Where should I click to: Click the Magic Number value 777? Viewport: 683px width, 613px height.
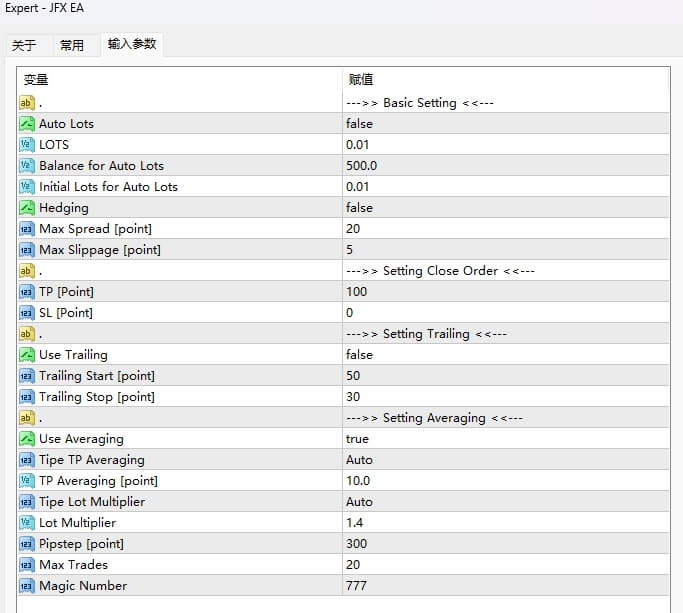coord(356,586)
